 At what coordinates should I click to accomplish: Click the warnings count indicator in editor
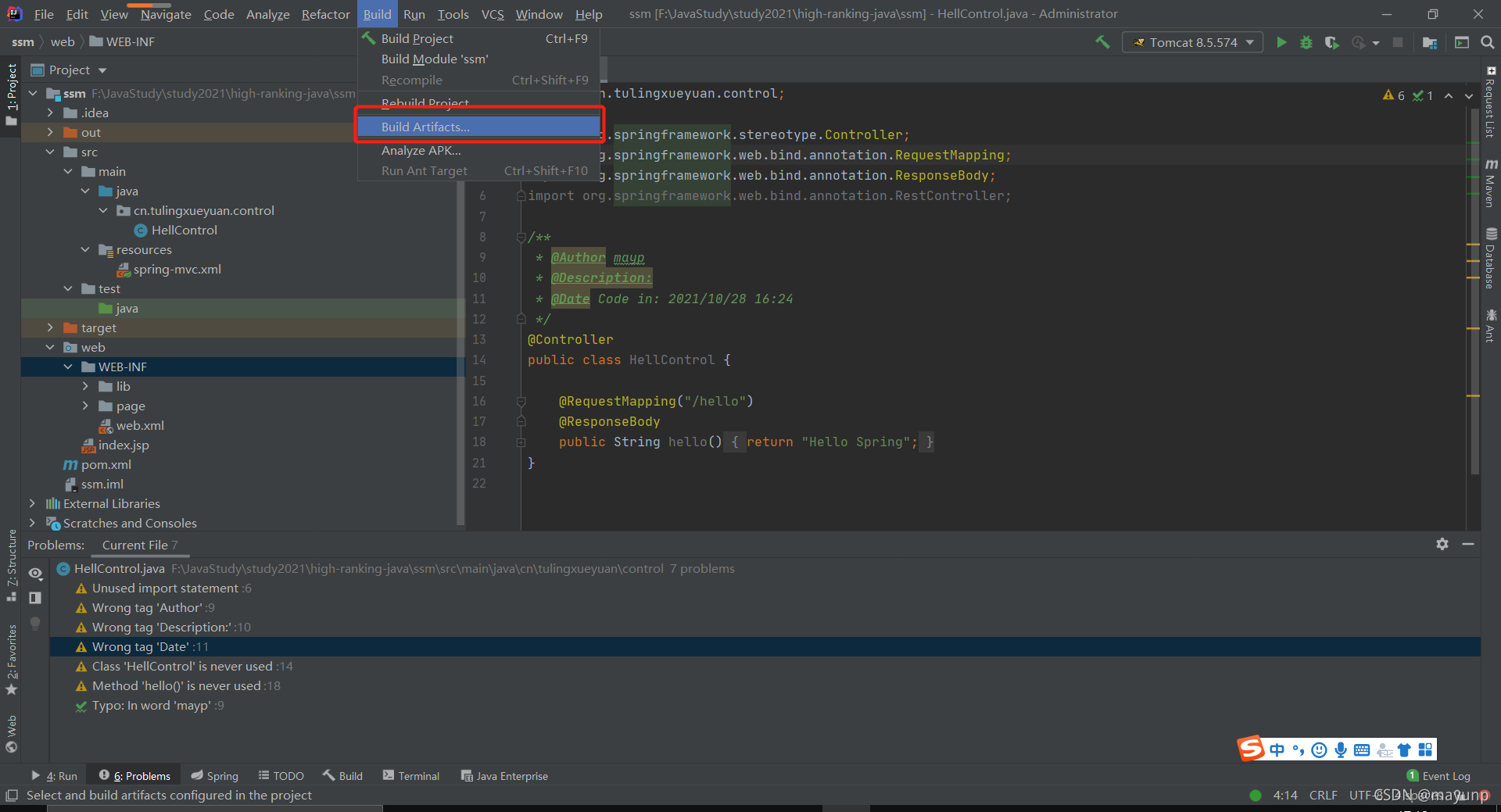[x=1394, y=95]
